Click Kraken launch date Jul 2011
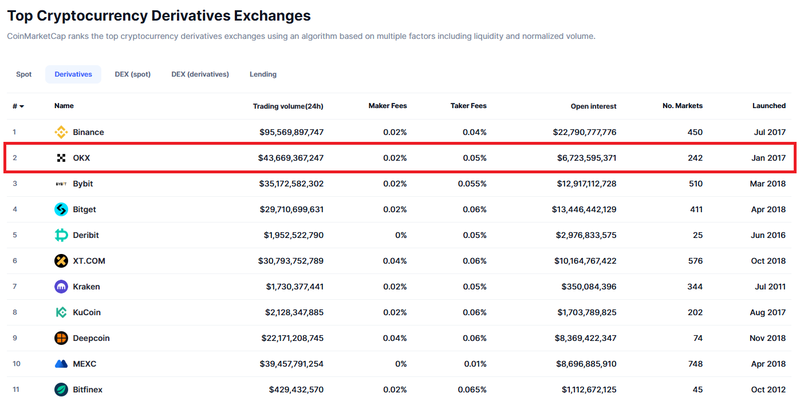The width and height of the screenshot is (800, 401). [770, 287]
